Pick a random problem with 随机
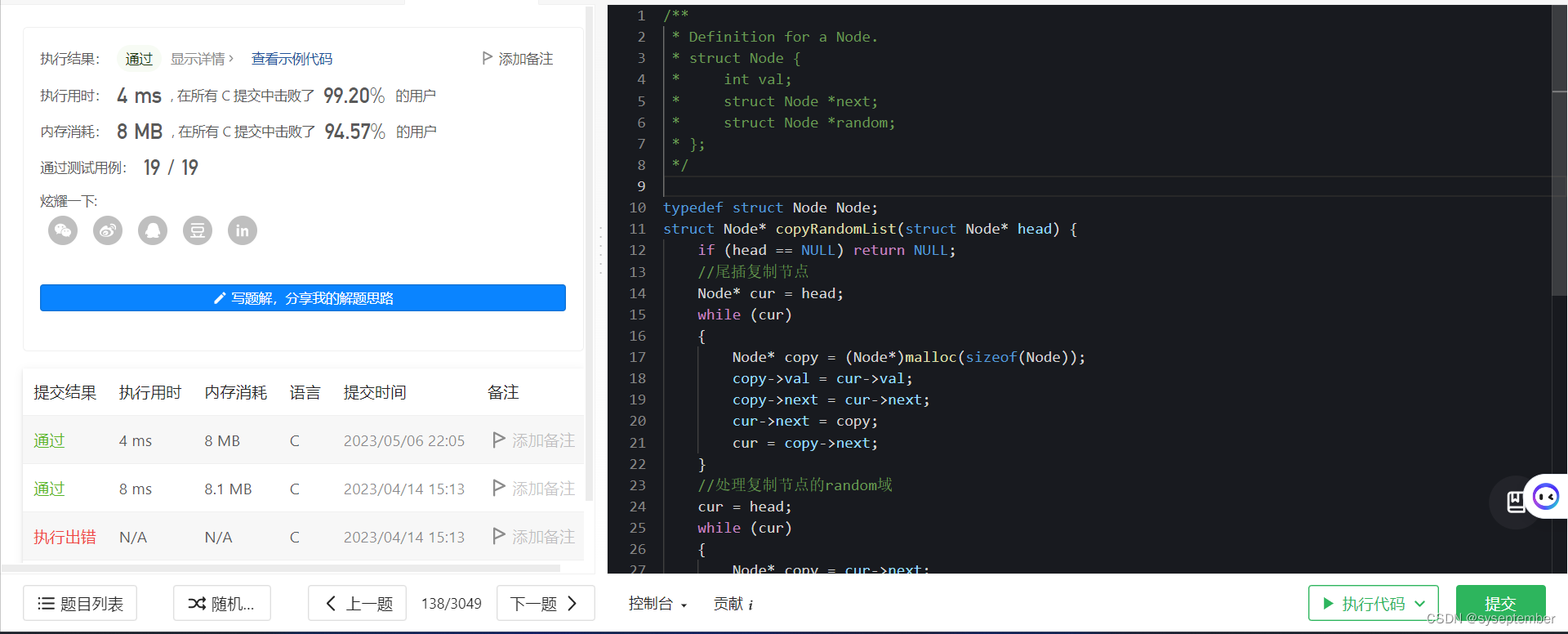 click(221, 604)
